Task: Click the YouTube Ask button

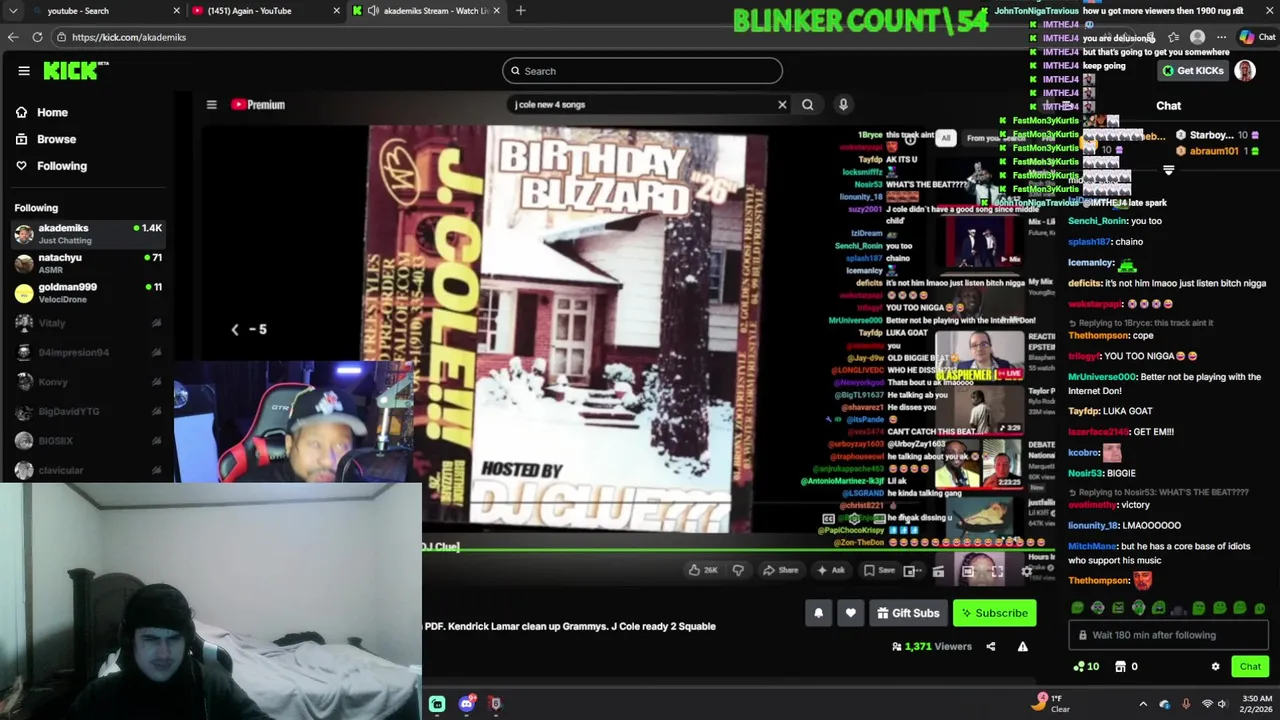Action: click(x=831, y=570)
